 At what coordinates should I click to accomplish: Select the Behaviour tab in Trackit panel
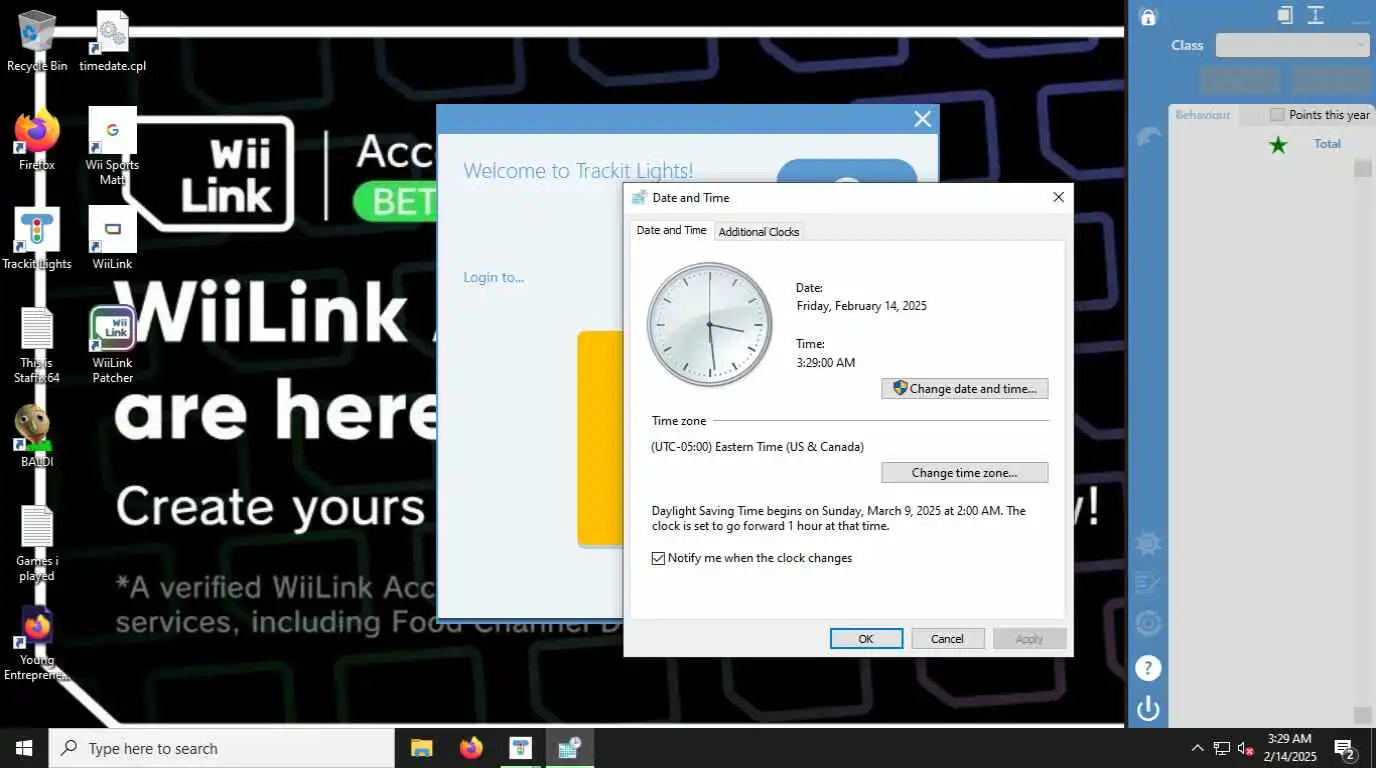[x=1203, y=115]
